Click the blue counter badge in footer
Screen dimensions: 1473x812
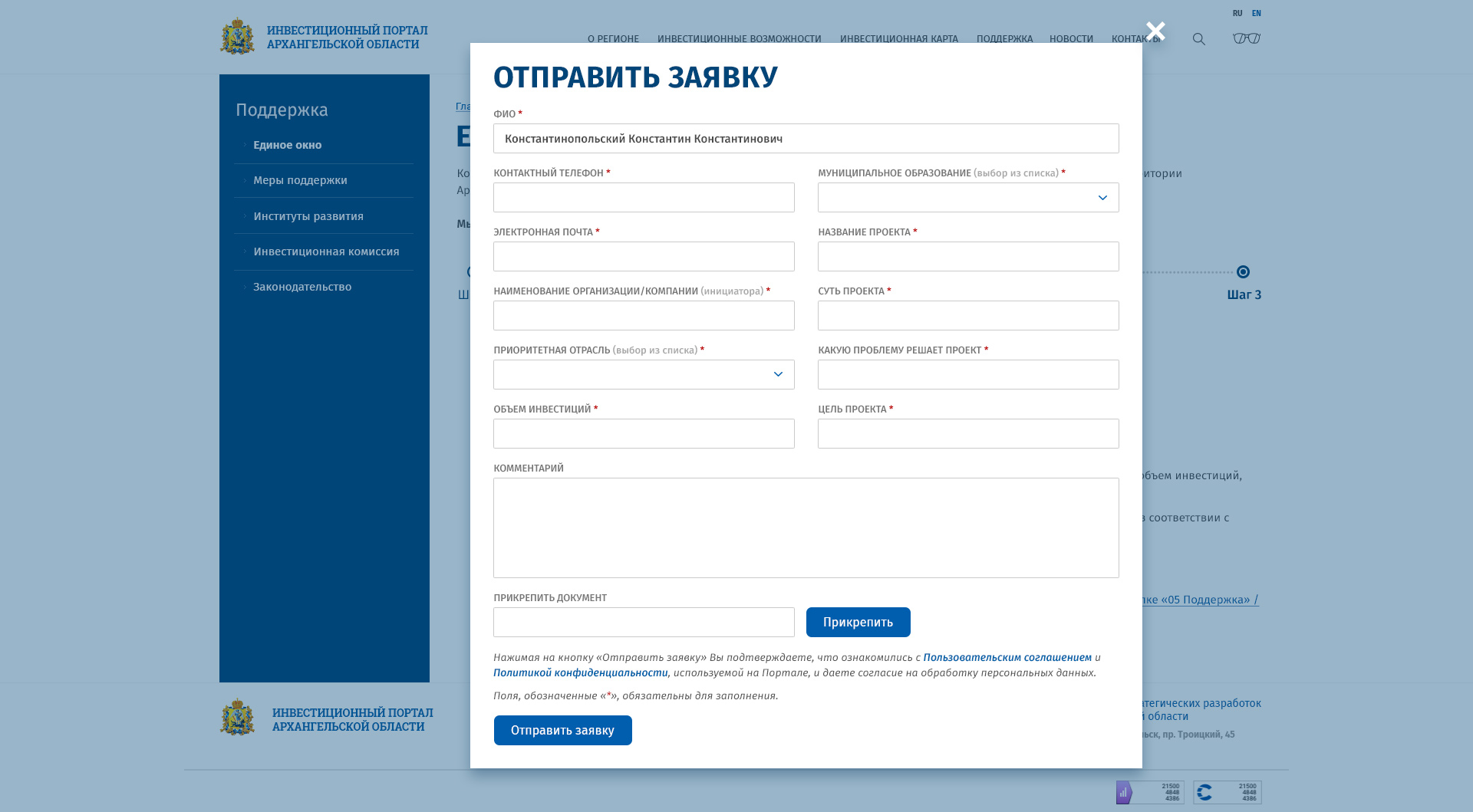pos(1227,792)
